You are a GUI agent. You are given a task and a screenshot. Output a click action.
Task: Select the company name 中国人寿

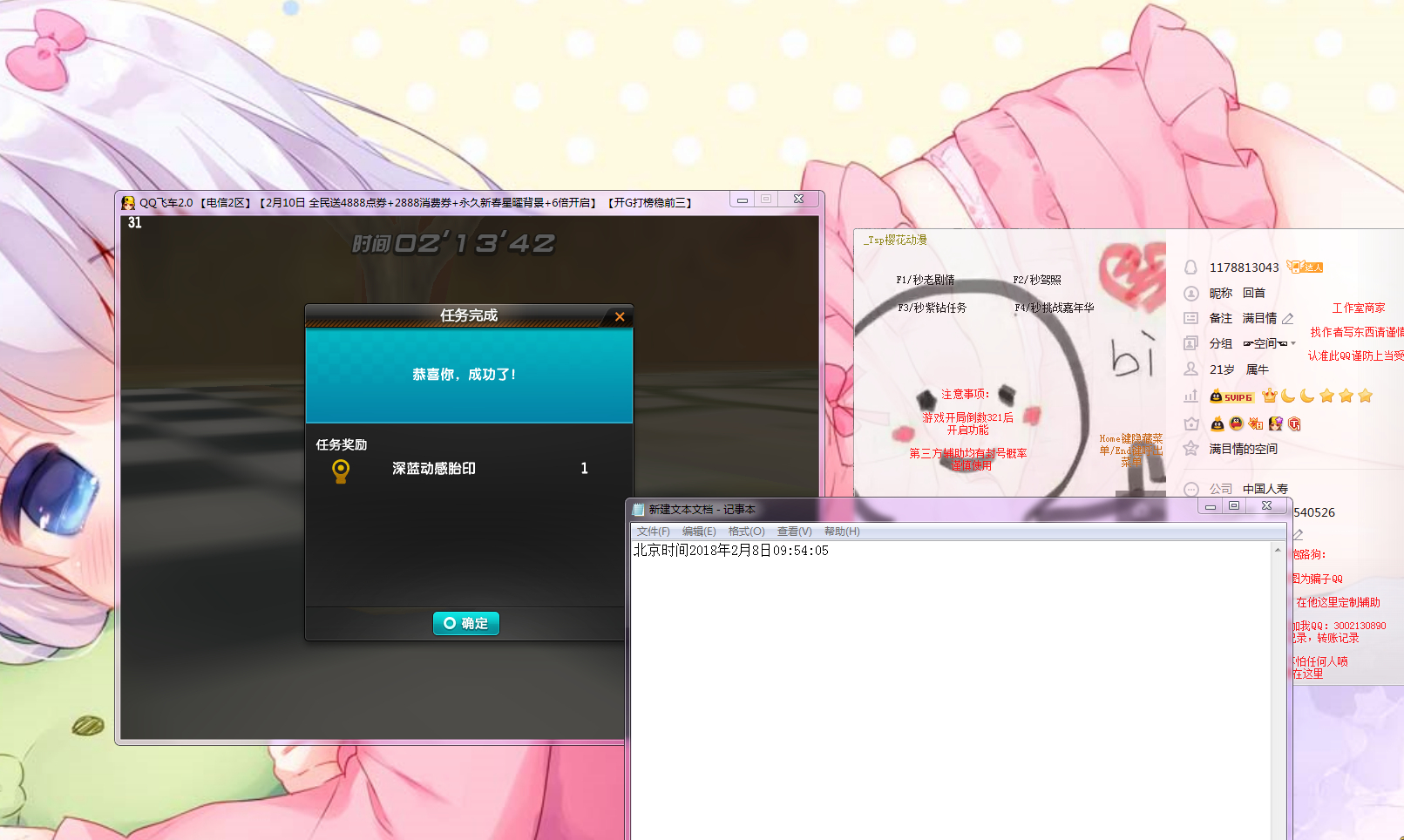click(1265, 489)
